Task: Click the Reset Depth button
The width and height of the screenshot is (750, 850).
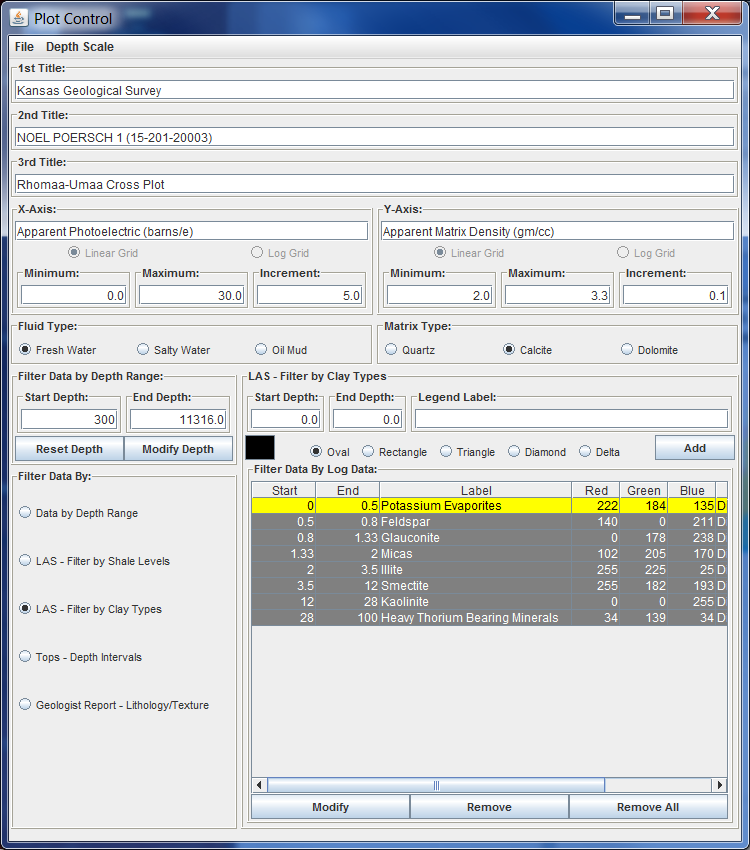Action: (69, 449)
